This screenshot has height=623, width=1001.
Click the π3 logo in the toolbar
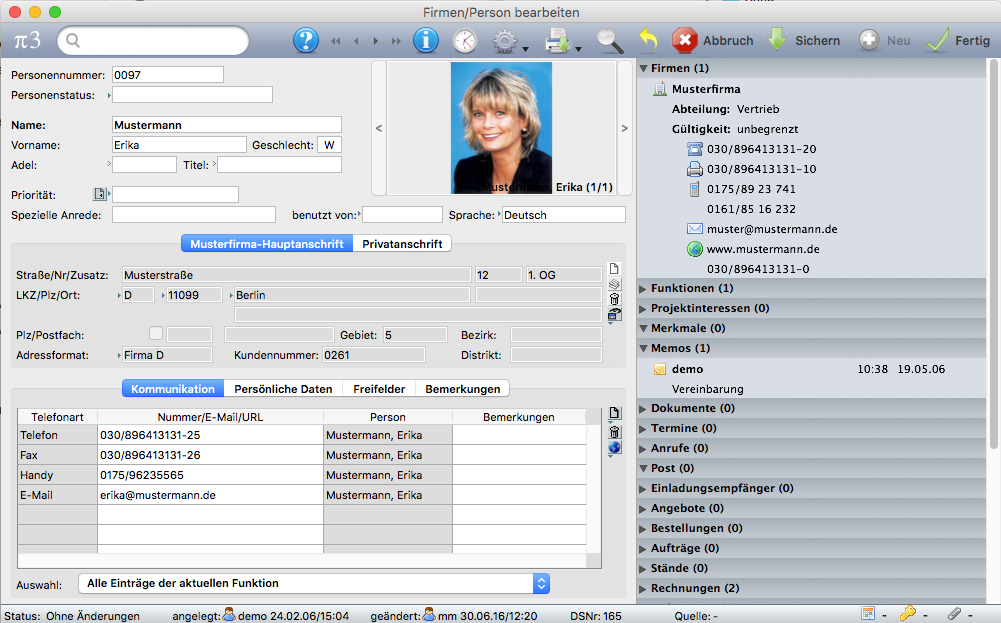(27, 40)
